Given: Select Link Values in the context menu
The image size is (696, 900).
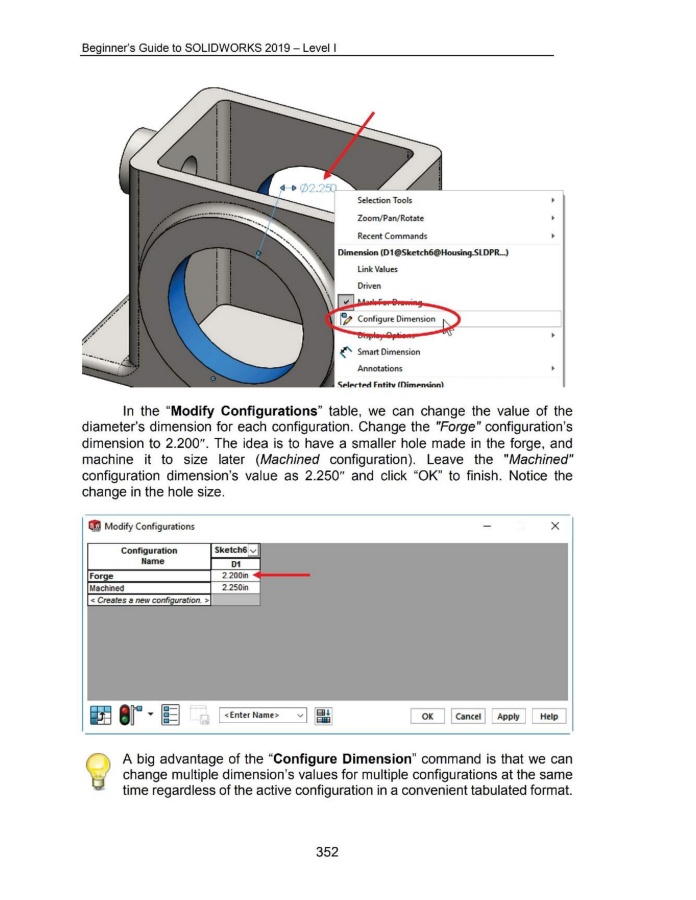Looking at the screenshot, I should point(377,268).
